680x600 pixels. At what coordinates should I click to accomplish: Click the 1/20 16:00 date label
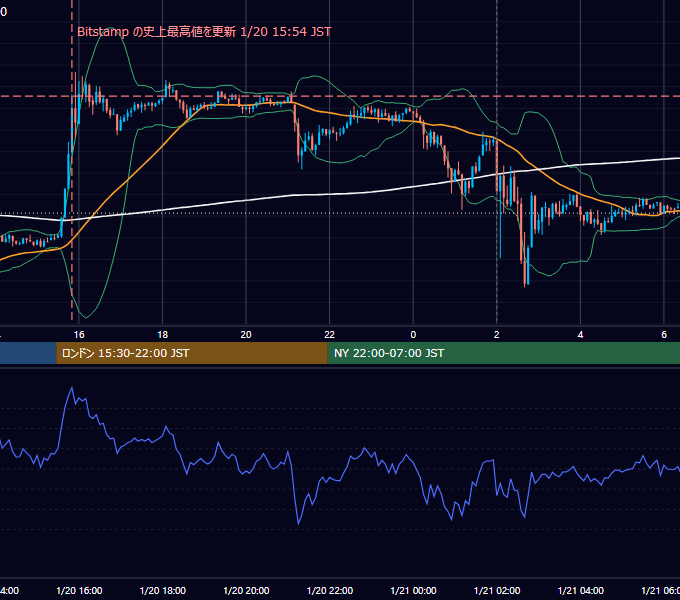pos(79,590)
